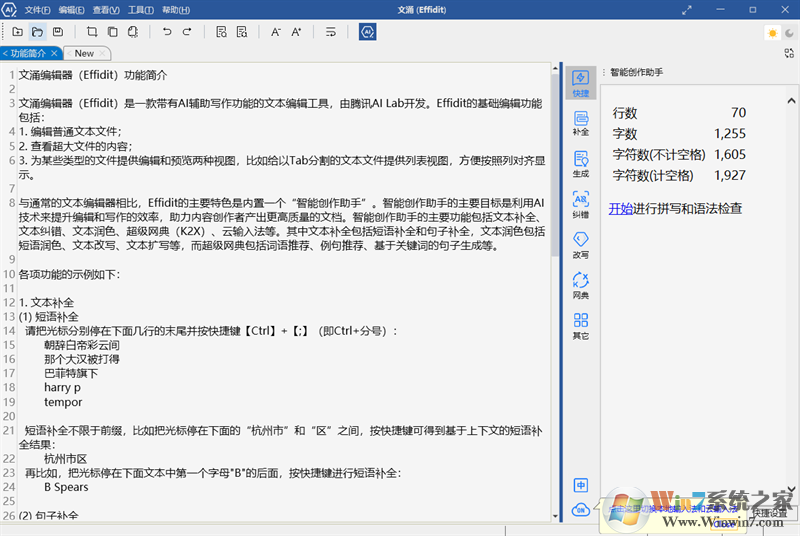Screen dimensions: 800x536
Task: Toggle word wrap in the toolbar
Action: [x=331, y=32]
